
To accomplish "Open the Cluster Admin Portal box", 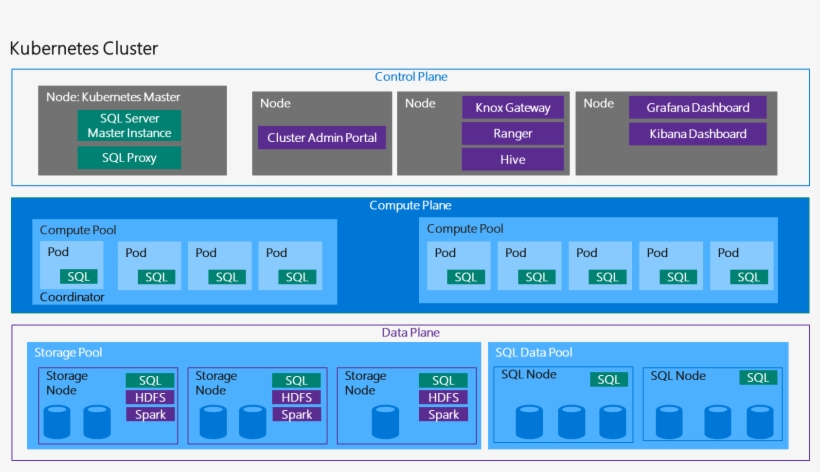I will 322,138.
